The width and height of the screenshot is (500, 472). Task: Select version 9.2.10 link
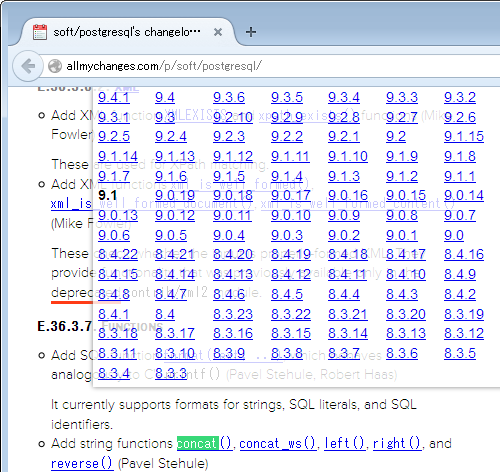(x=233, y=117)
